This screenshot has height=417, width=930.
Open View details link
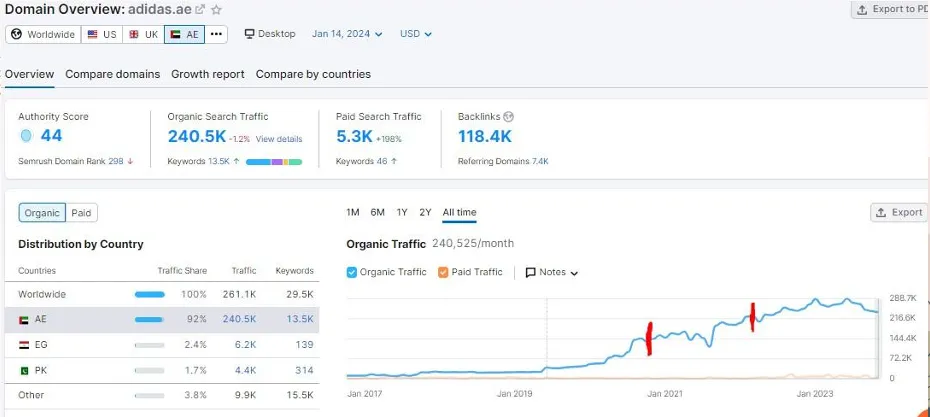click(279, 139)
